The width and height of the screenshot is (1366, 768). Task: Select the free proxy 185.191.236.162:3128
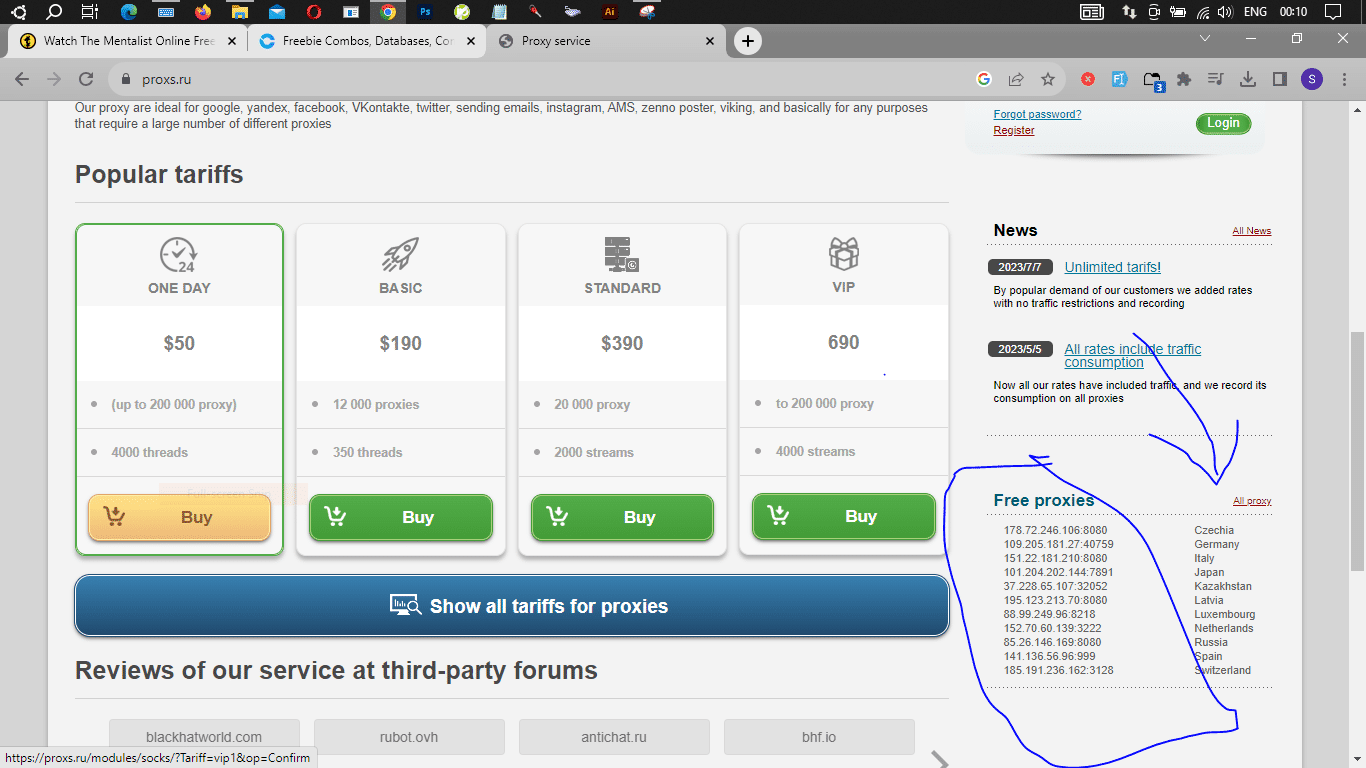tap(1058, 670)
